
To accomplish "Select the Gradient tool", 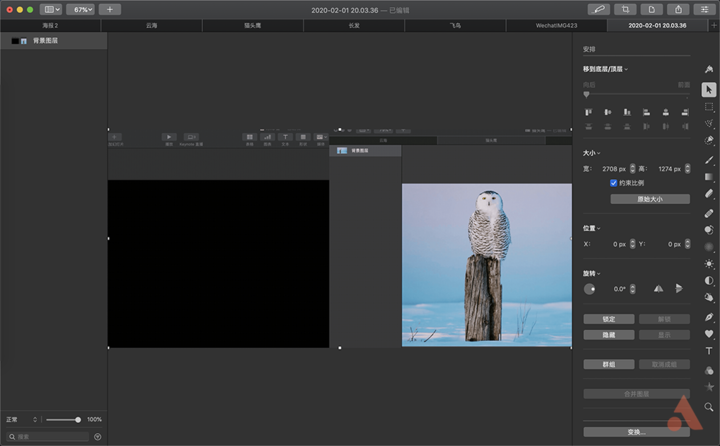I will point(709,177).
